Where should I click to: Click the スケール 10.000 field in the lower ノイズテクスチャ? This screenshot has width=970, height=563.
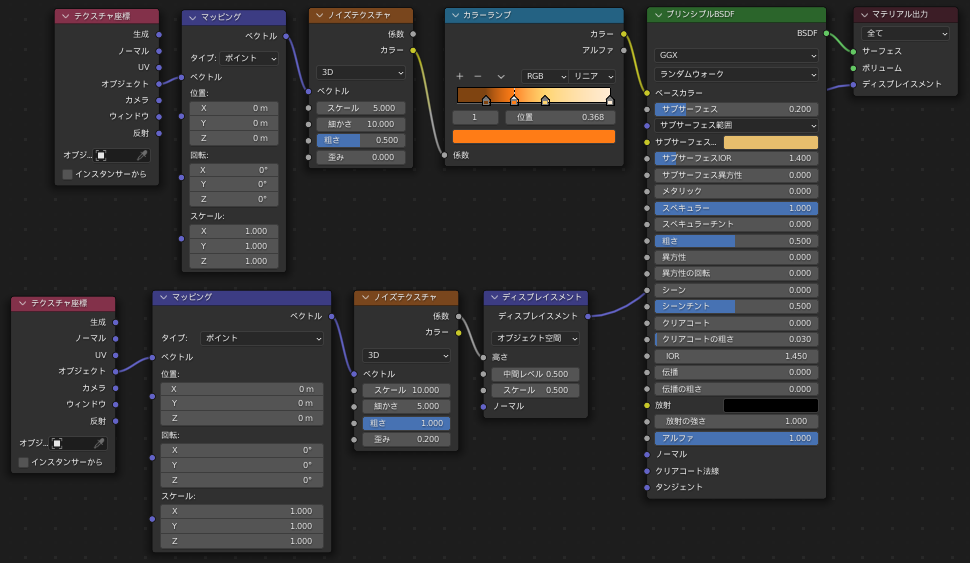(406, 390)
